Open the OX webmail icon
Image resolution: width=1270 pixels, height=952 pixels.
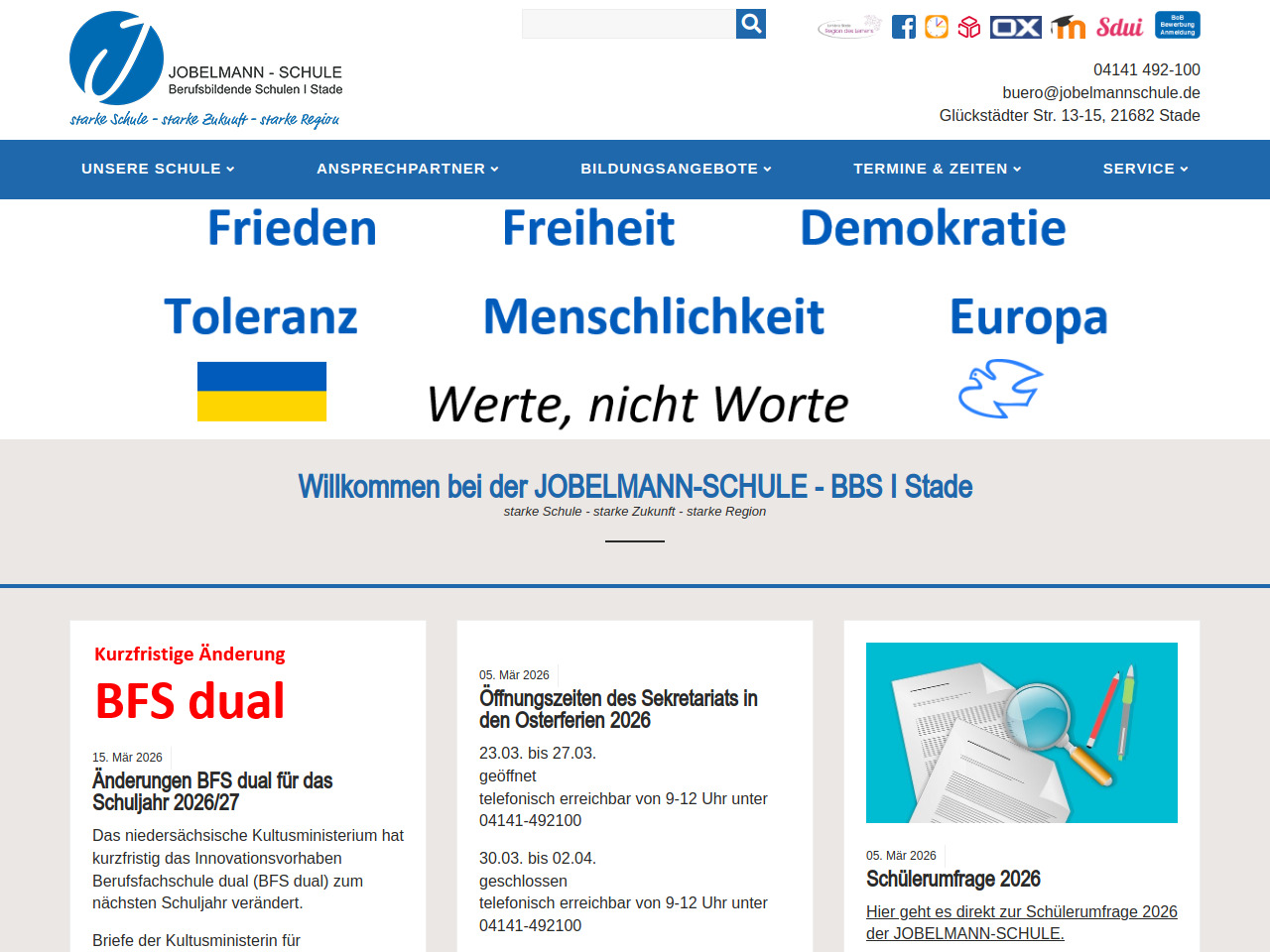click(1016, 27)
